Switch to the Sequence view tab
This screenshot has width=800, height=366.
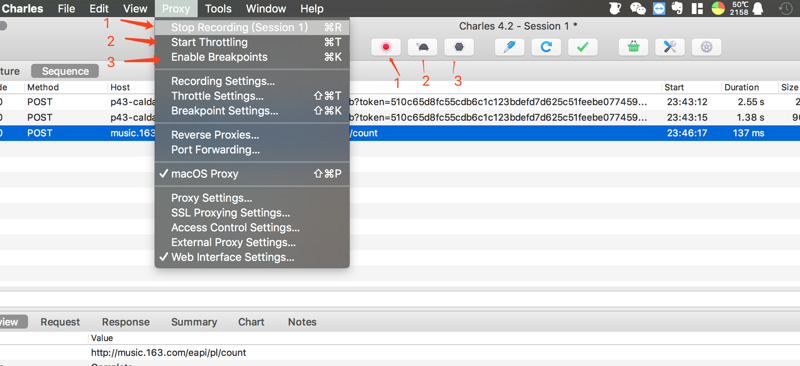pos(65,71)
